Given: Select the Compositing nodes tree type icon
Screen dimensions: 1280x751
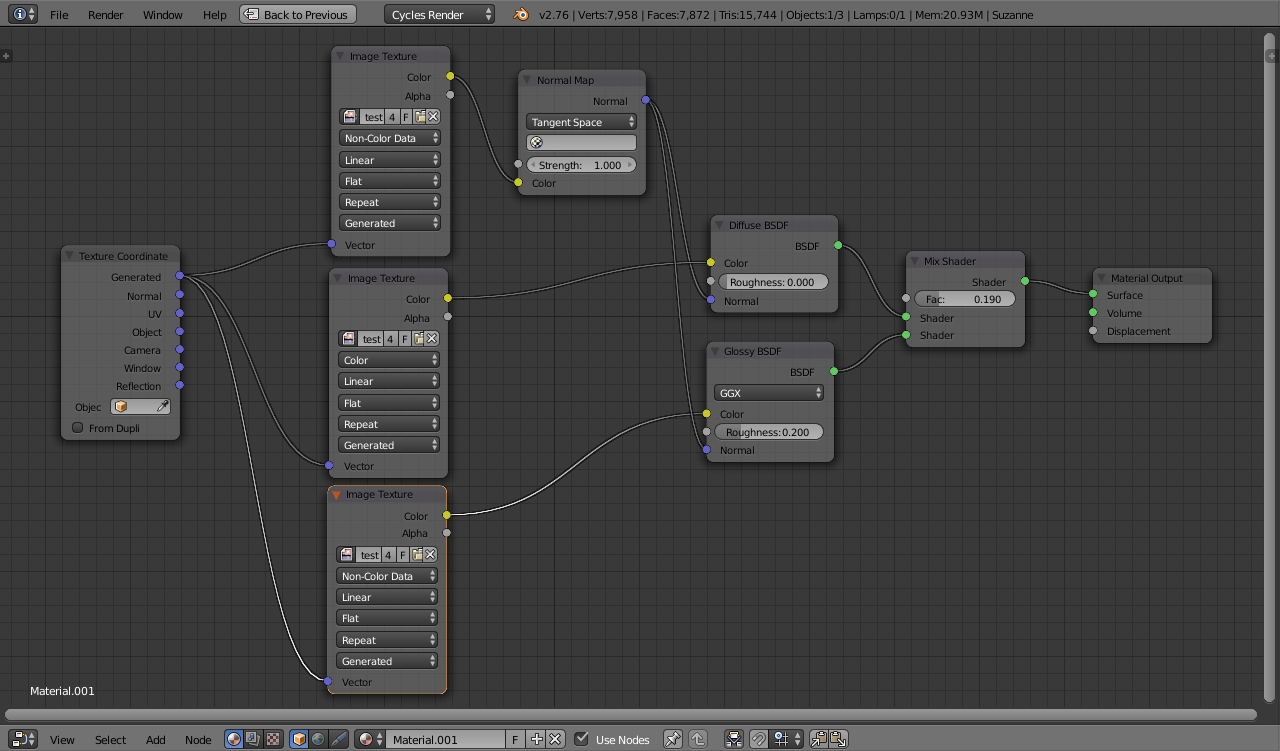Looking at the screenshot, I should click(x=253, y=739).
